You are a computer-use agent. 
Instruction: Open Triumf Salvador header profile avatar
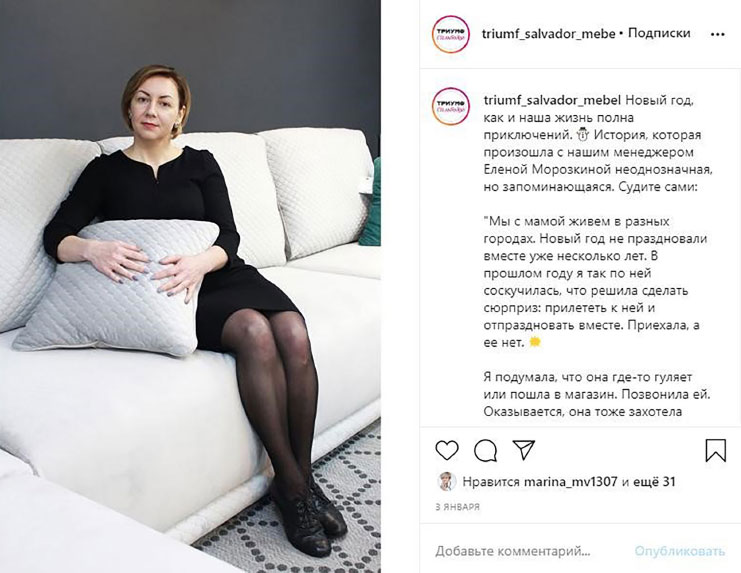click(x=451, y=34)
